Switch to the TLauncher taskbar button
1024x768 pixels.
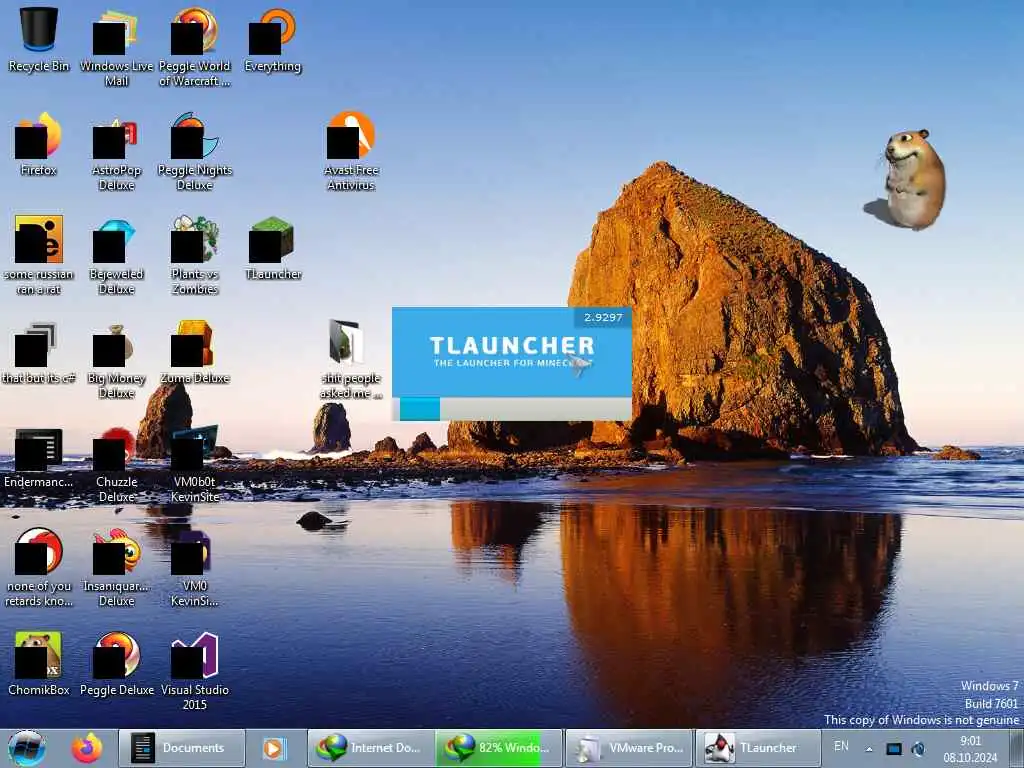[758, 748]
